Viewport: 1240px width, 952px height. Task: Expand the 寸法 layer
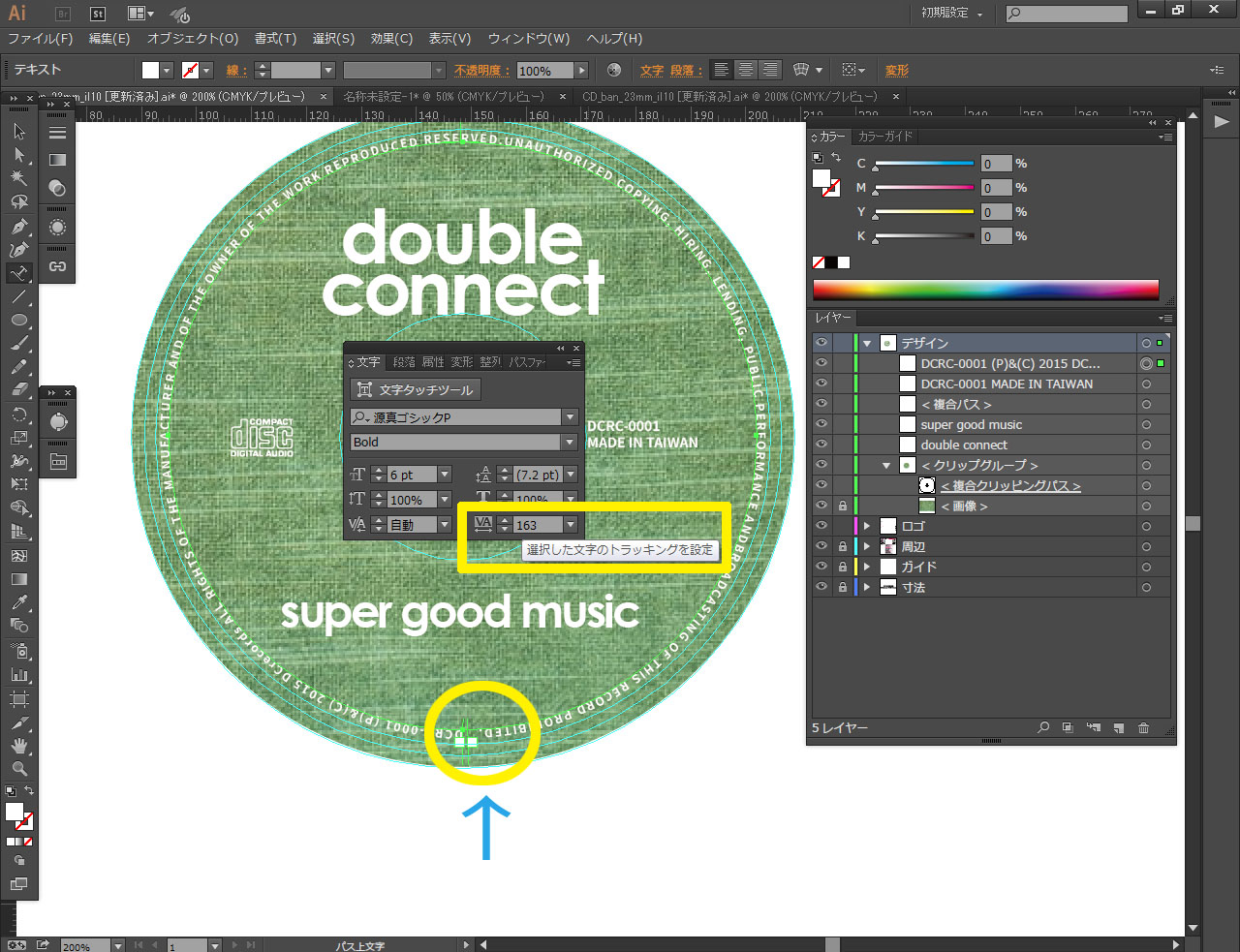867,587
